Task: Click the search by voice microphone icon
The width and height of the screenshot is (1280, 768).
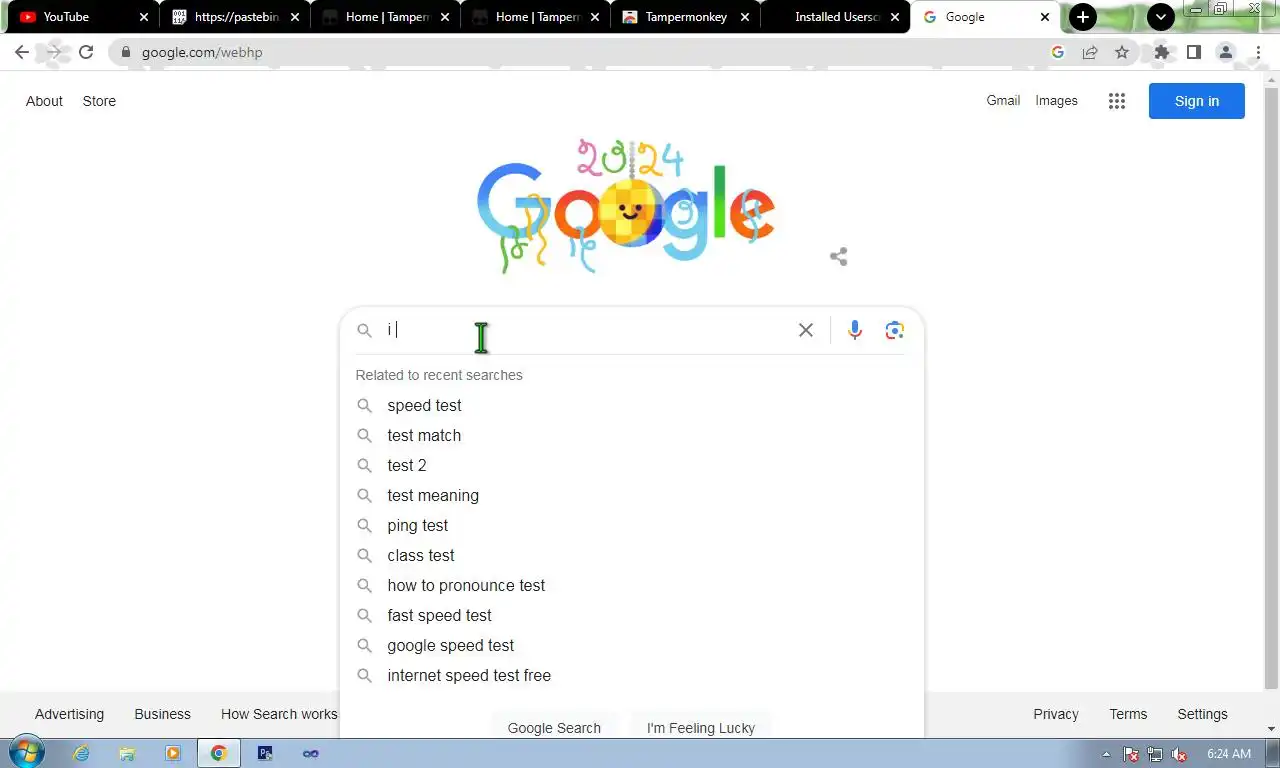Action: (855, 330)
